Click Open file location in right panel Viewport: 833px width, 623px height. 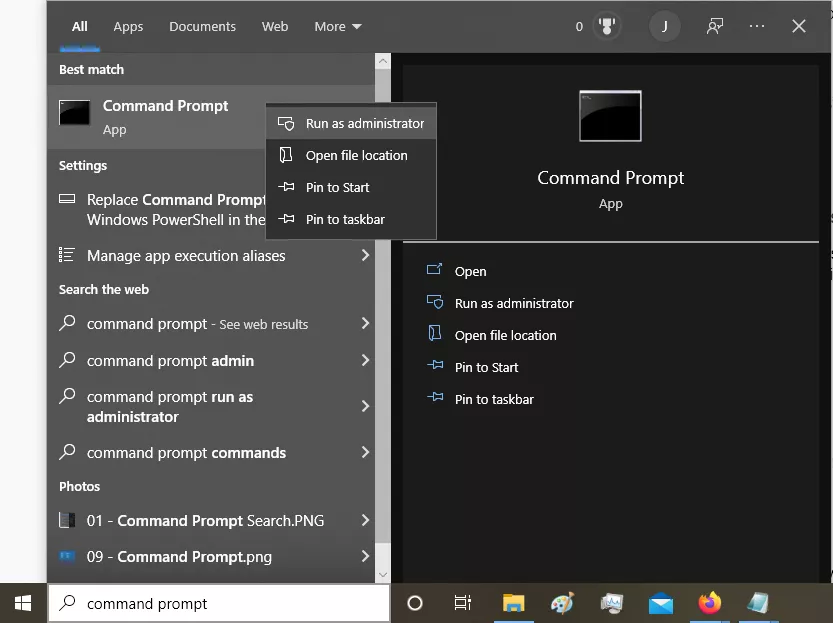505,336
